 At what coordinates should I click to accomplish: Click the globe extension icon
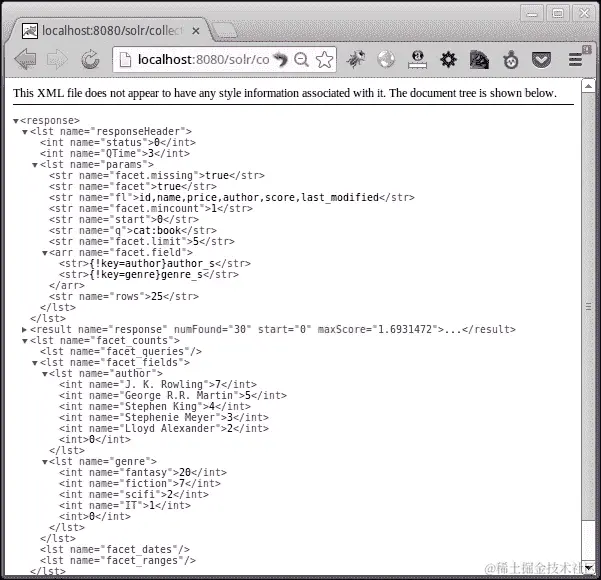tap(386, 59)
